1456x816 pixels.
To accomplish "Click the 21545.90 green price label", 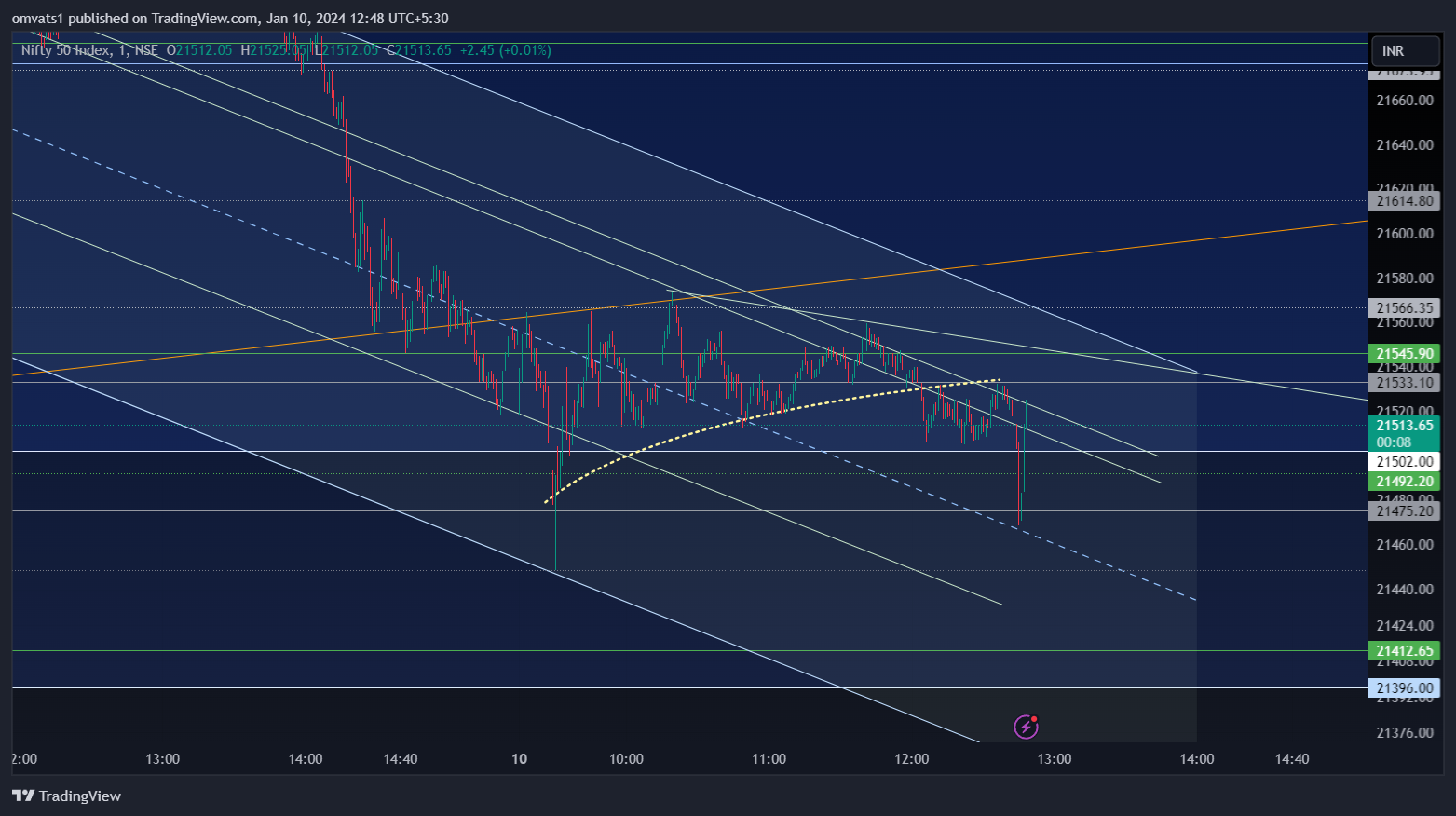I will click(1404, 354).
